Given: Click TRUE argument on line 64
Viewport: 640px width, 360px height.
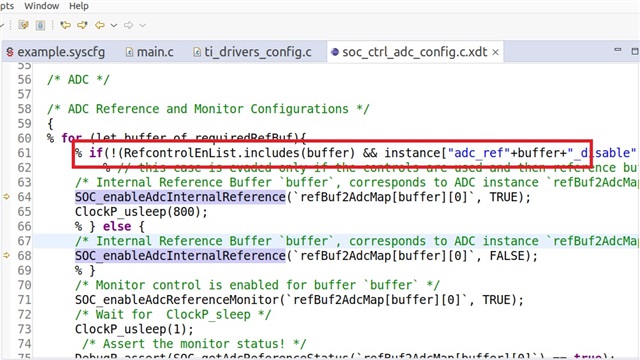Looking at the screenshot, I should pyautogui.click(x=504, y=197).
